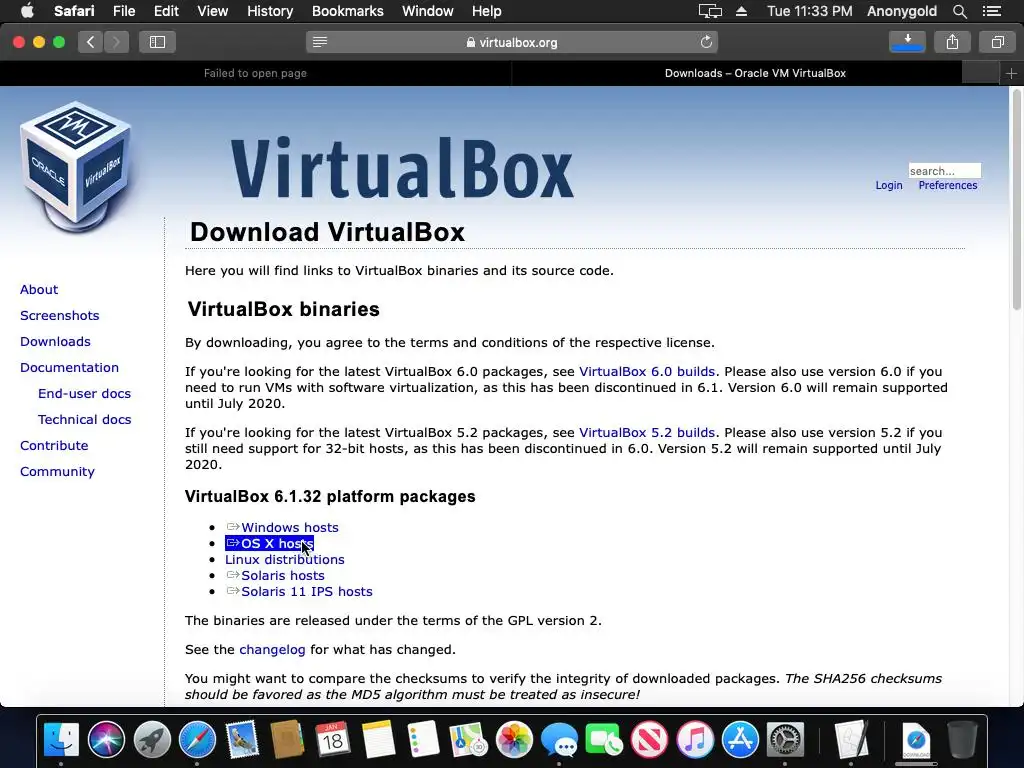Screen dimensions: 1024x768
Task: Open FaceTime in the Dock
Action: click(604, 739)
